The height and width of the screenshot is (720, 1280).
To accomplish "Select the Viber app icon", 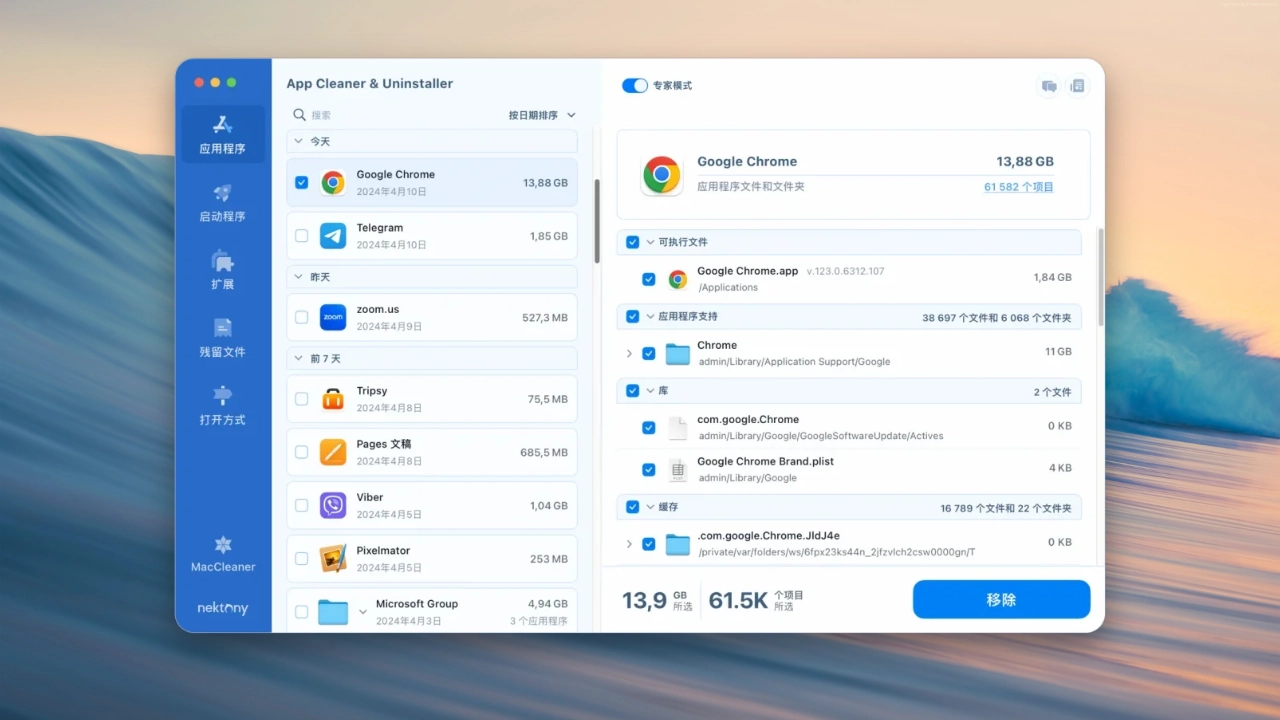I will coord(333,505).
